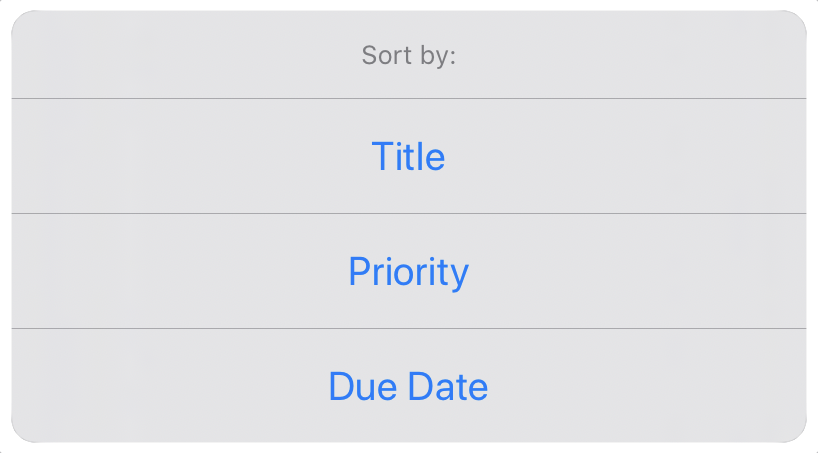818x453 pixels.
Task: Pick Title as the sorting criterion
Action: click(x=408, y=157)
